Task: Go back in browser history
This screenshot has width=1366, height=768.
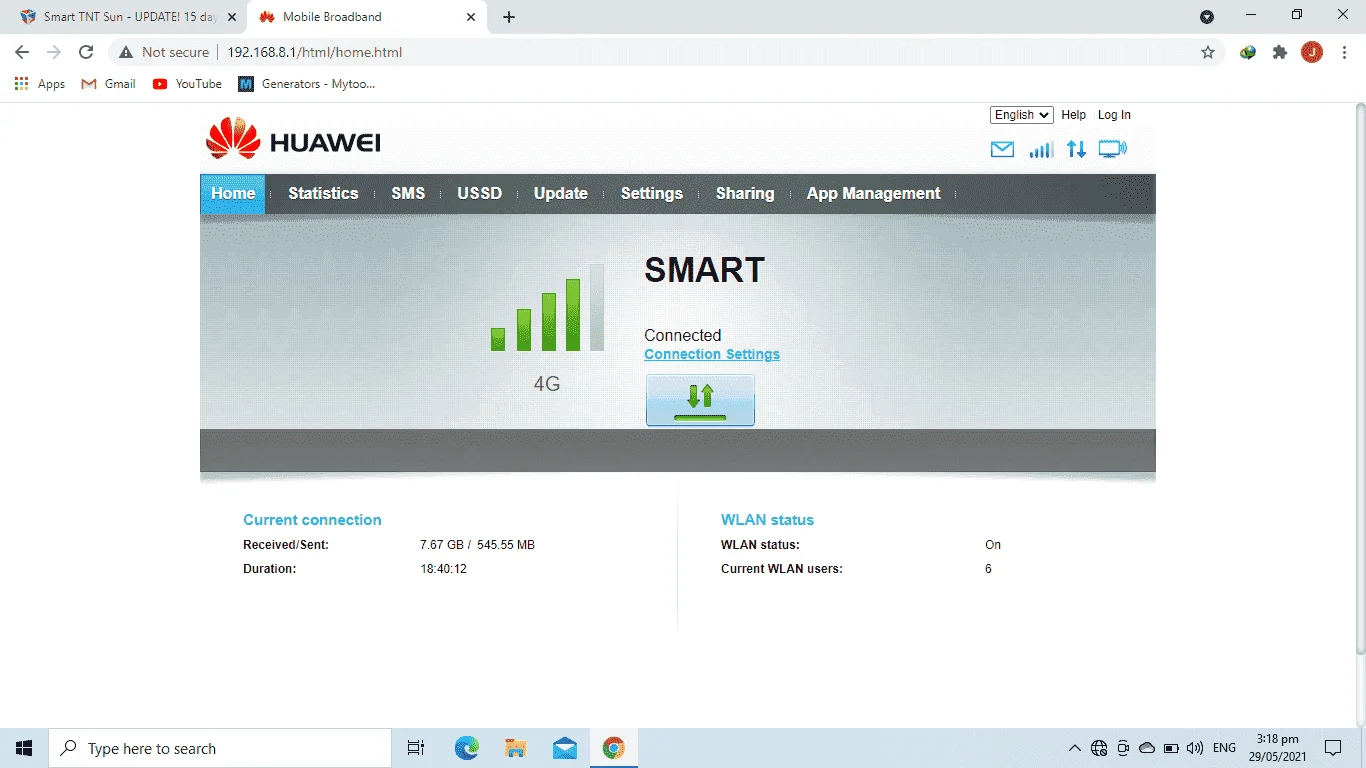Action: tap(22, 52)
